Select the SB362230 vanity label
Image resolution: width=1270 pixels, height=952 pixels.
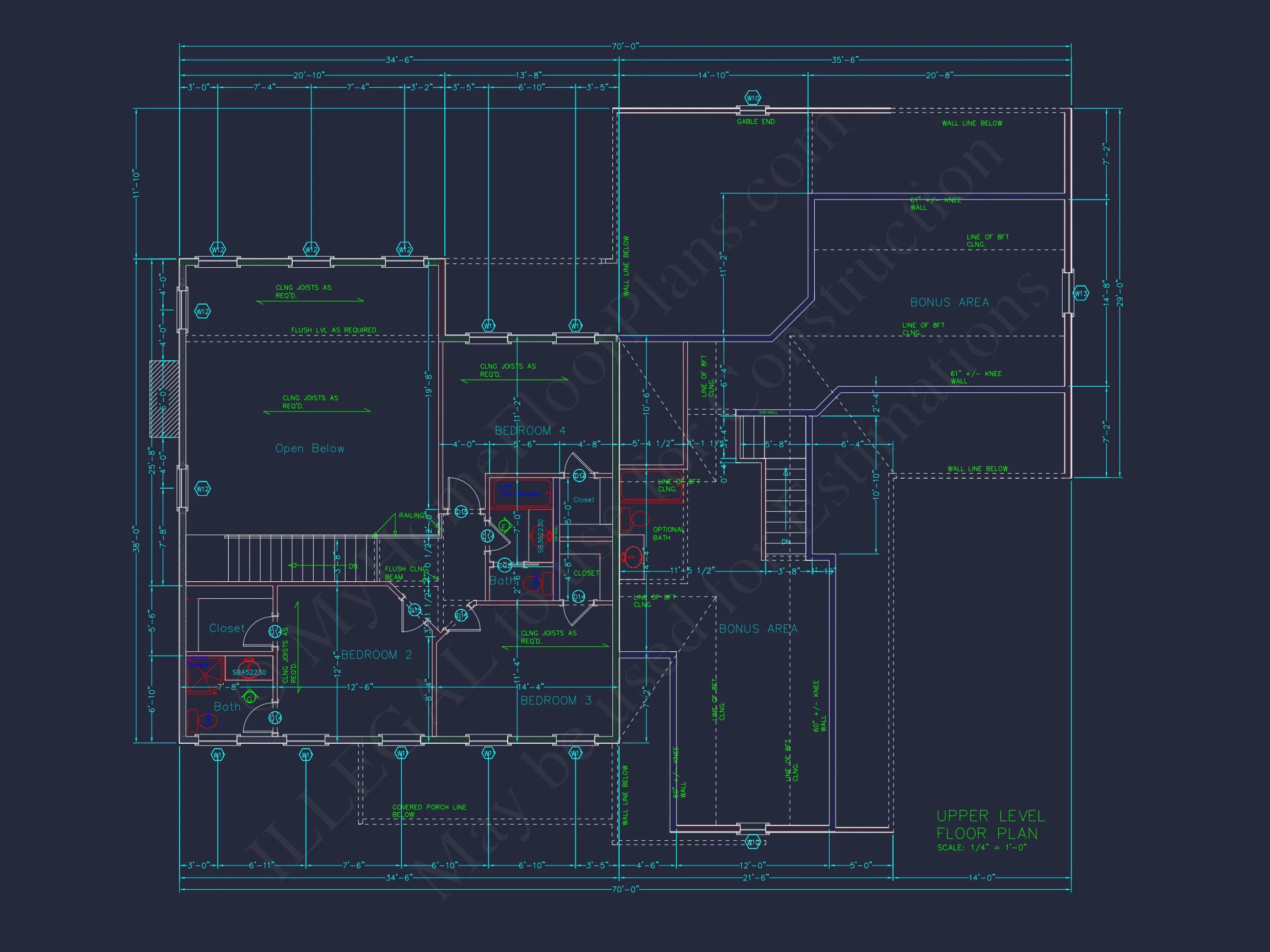tap(540, 537)
